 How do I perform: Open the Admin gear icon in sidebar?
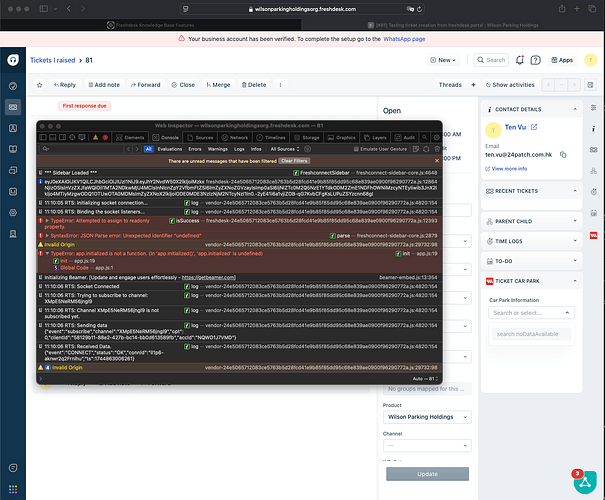(13, 213)
